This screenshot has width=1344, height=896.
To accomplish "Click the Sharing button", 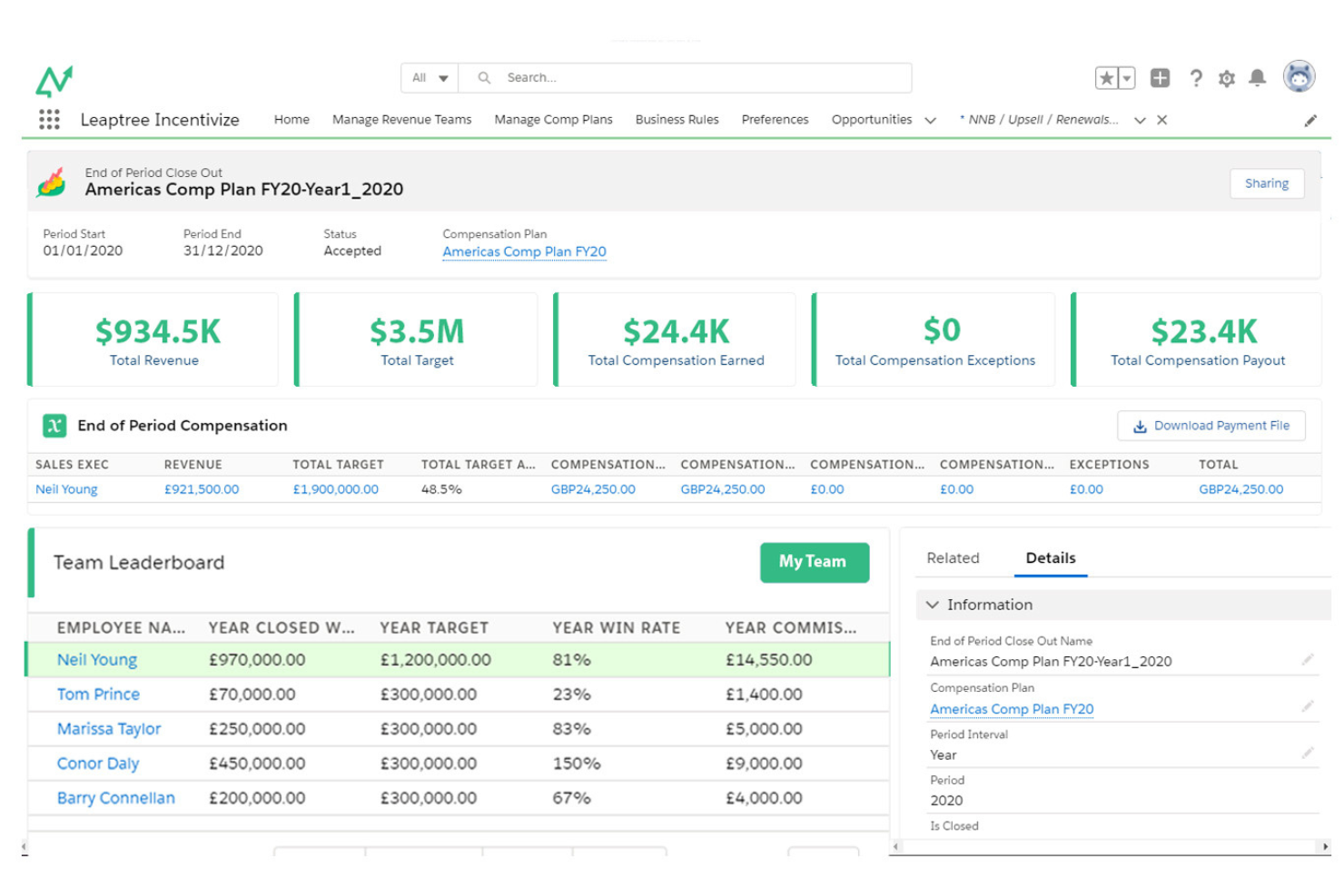I will (1266, 182).
